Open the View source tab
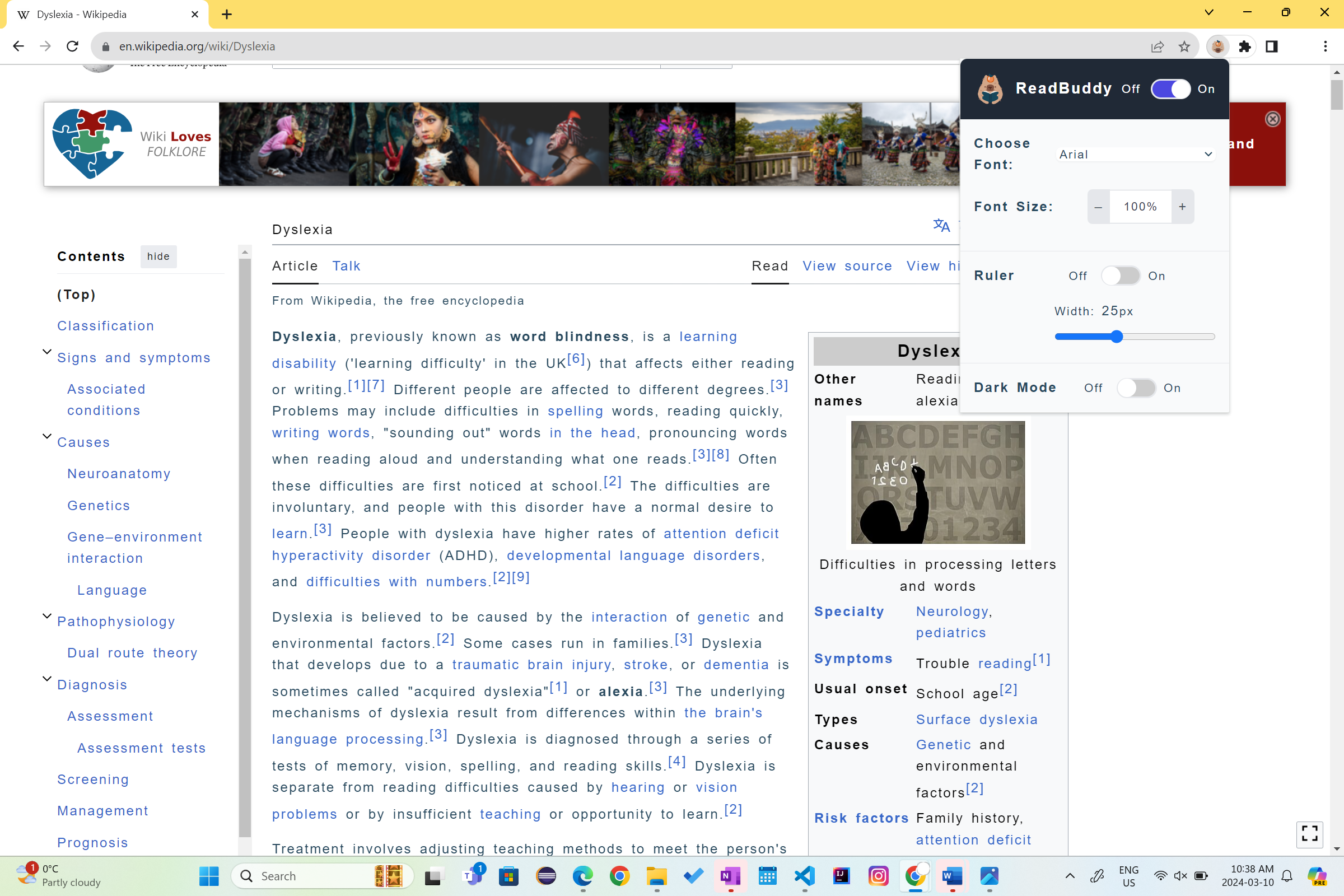This screenshot has height=896, width=1344. coord(847,267)
